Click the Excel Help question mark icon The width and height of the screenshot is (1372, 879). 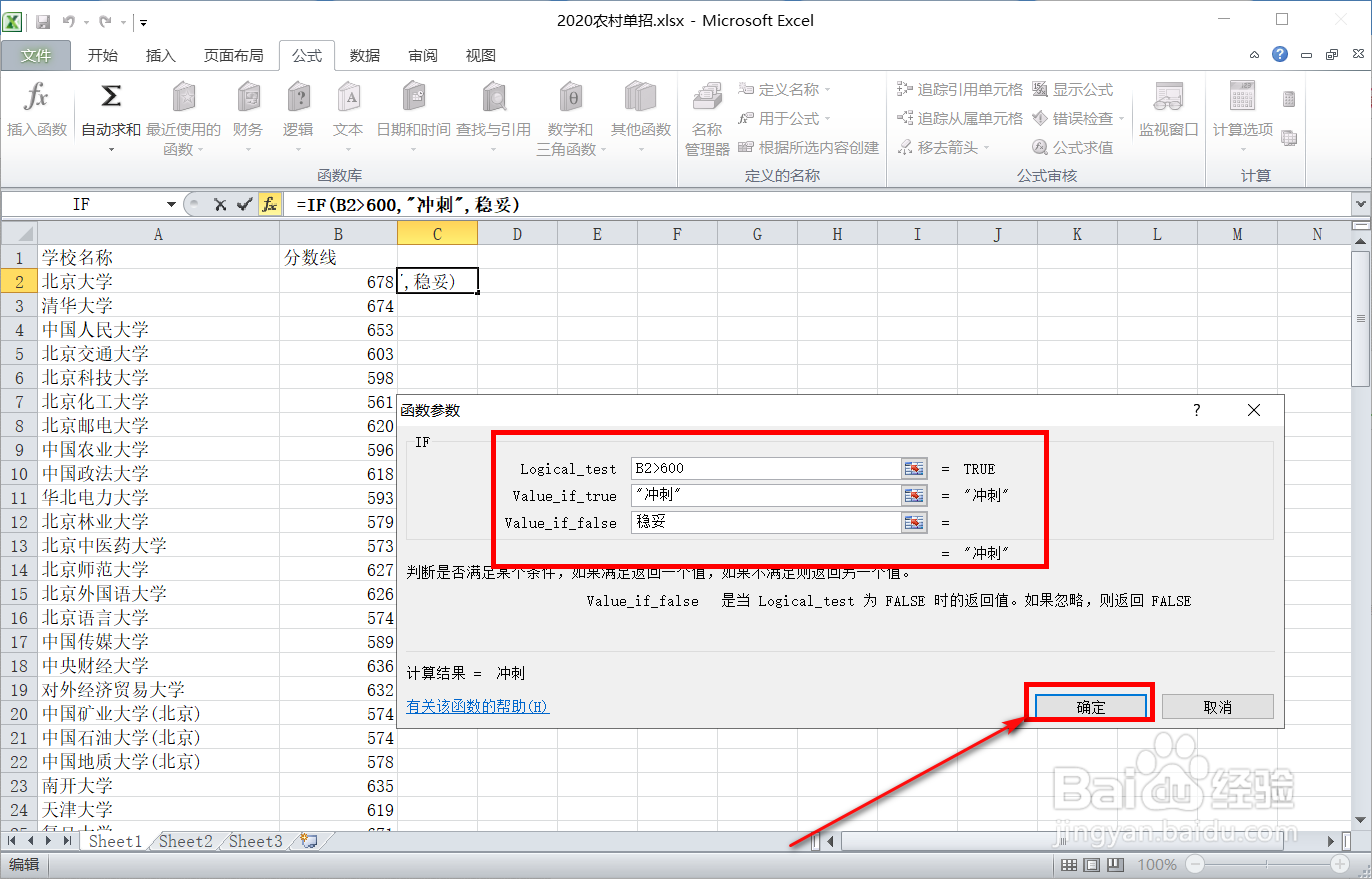pos(1280,55)
